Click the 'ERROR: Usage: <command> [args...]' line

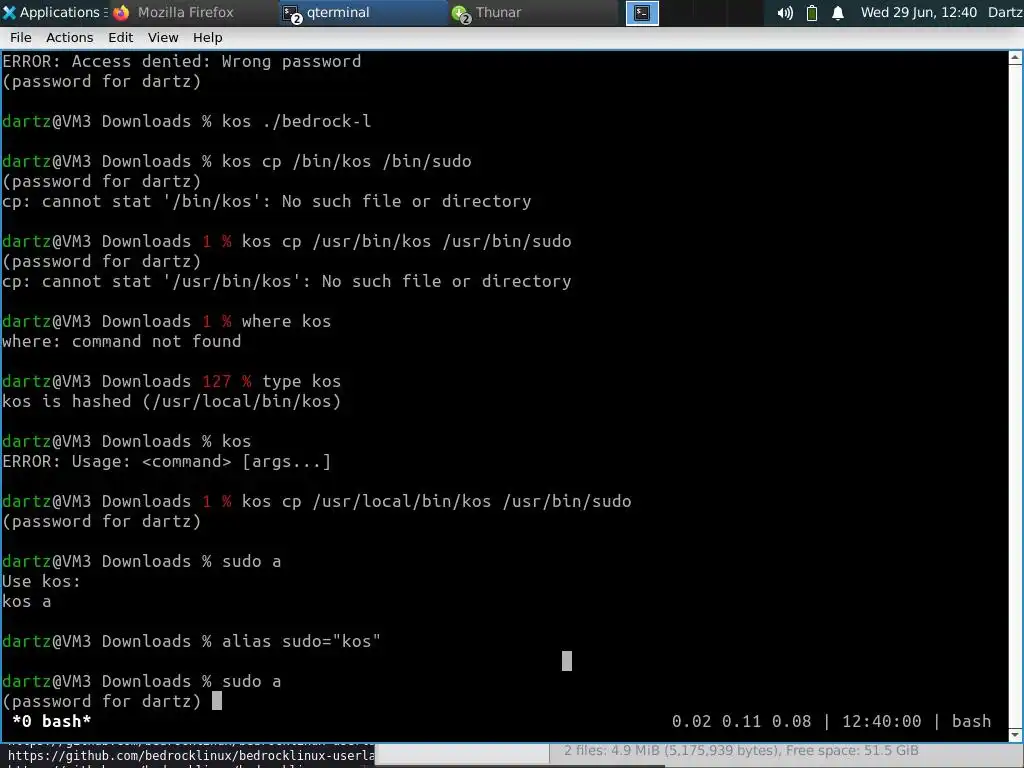[x=167, y=462]
